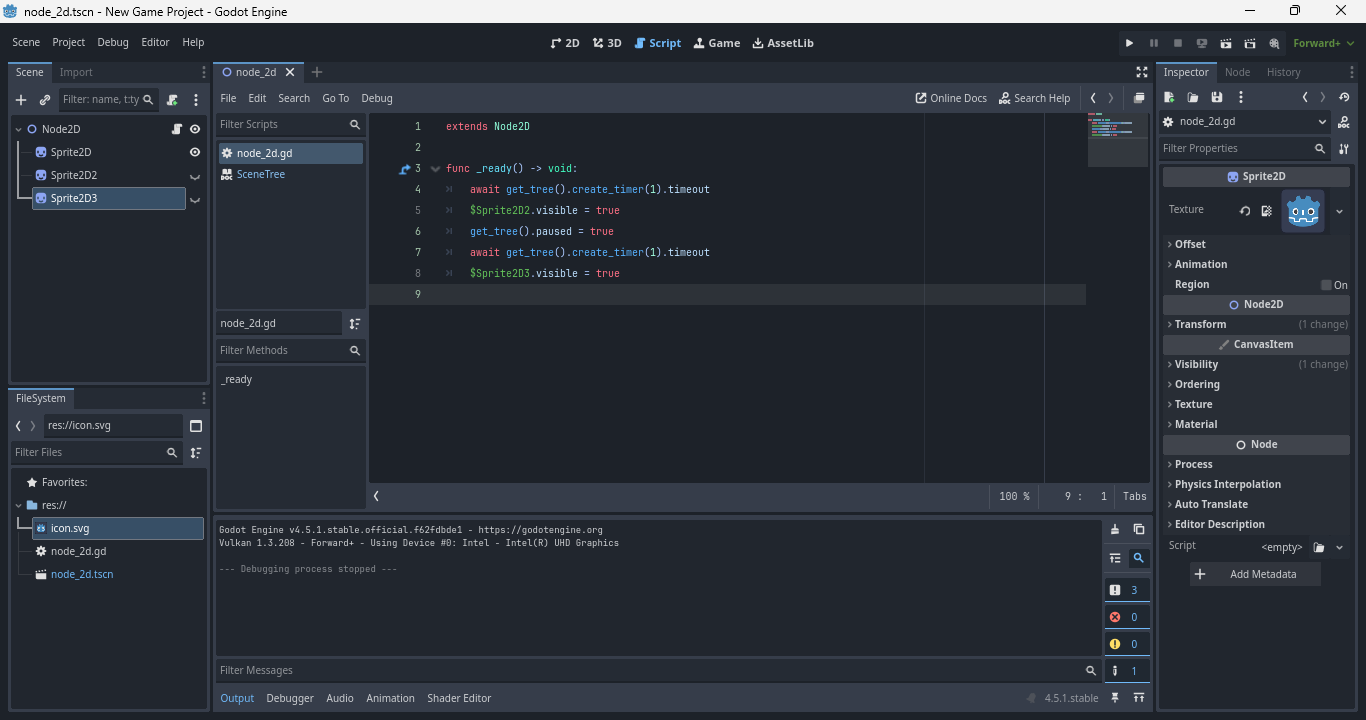Image resolution: width=1366 pixels, height=720 pixels.
Task: Toggle distraction-free mode in script editor
Action: [1142, 72]
